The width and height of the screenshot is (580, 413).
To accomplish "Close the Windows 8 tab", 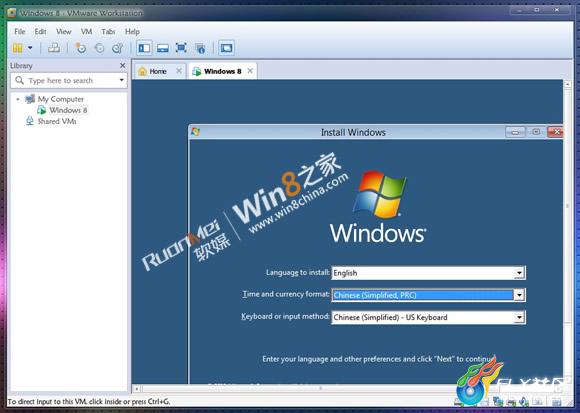I will point(250,71).
